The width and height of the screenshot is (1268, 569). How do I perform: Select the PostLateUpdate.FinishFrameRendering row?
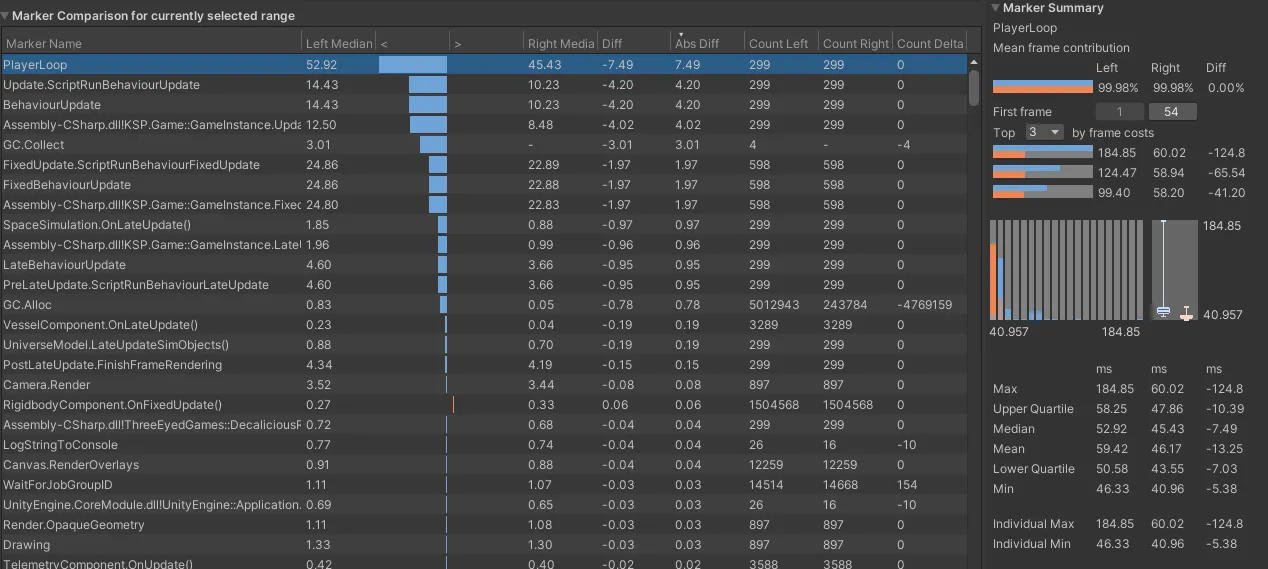484,364
